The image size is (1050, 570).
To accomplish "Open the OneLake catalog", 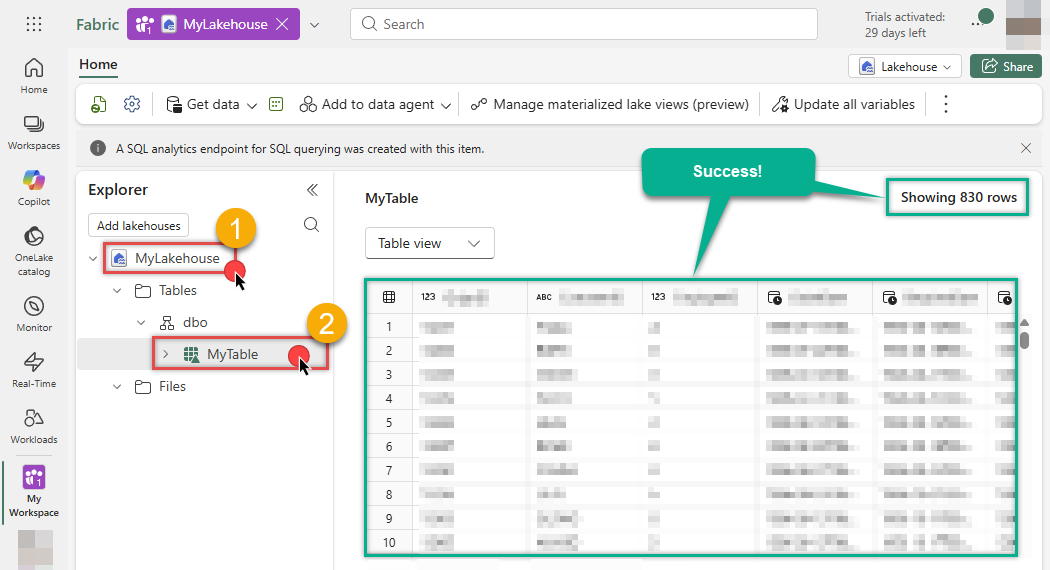I will coord(33,251).
